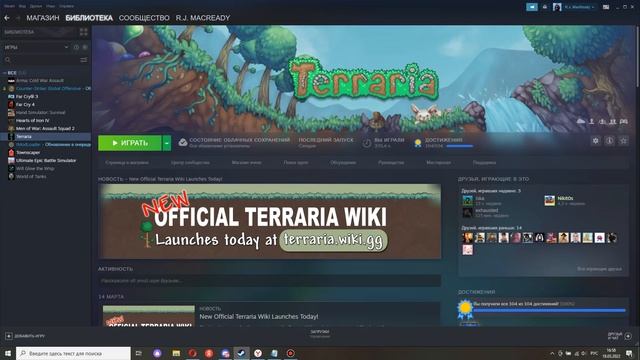The width and height of the screenshot is (640, 360).
Task: Open the Обсуждения discussions link
Action: [343, 162]
